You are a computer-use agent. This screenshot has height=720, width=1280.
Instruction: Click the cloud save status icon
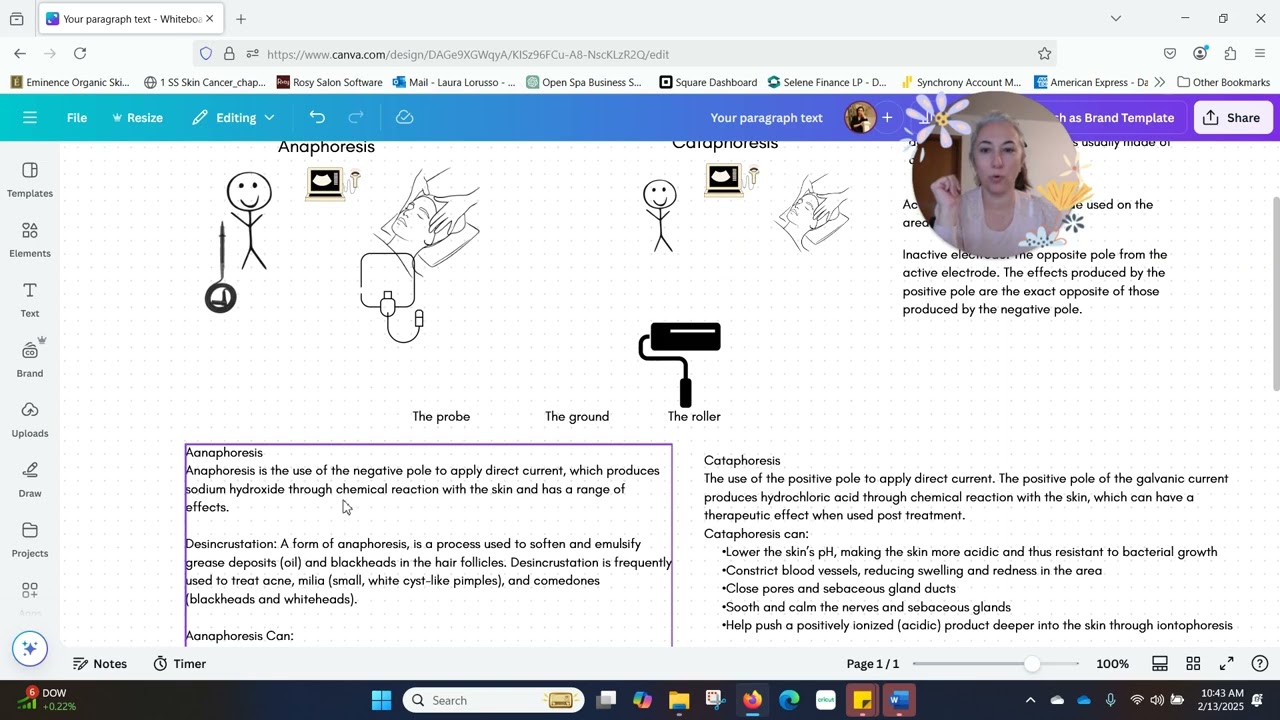point(405,118)
